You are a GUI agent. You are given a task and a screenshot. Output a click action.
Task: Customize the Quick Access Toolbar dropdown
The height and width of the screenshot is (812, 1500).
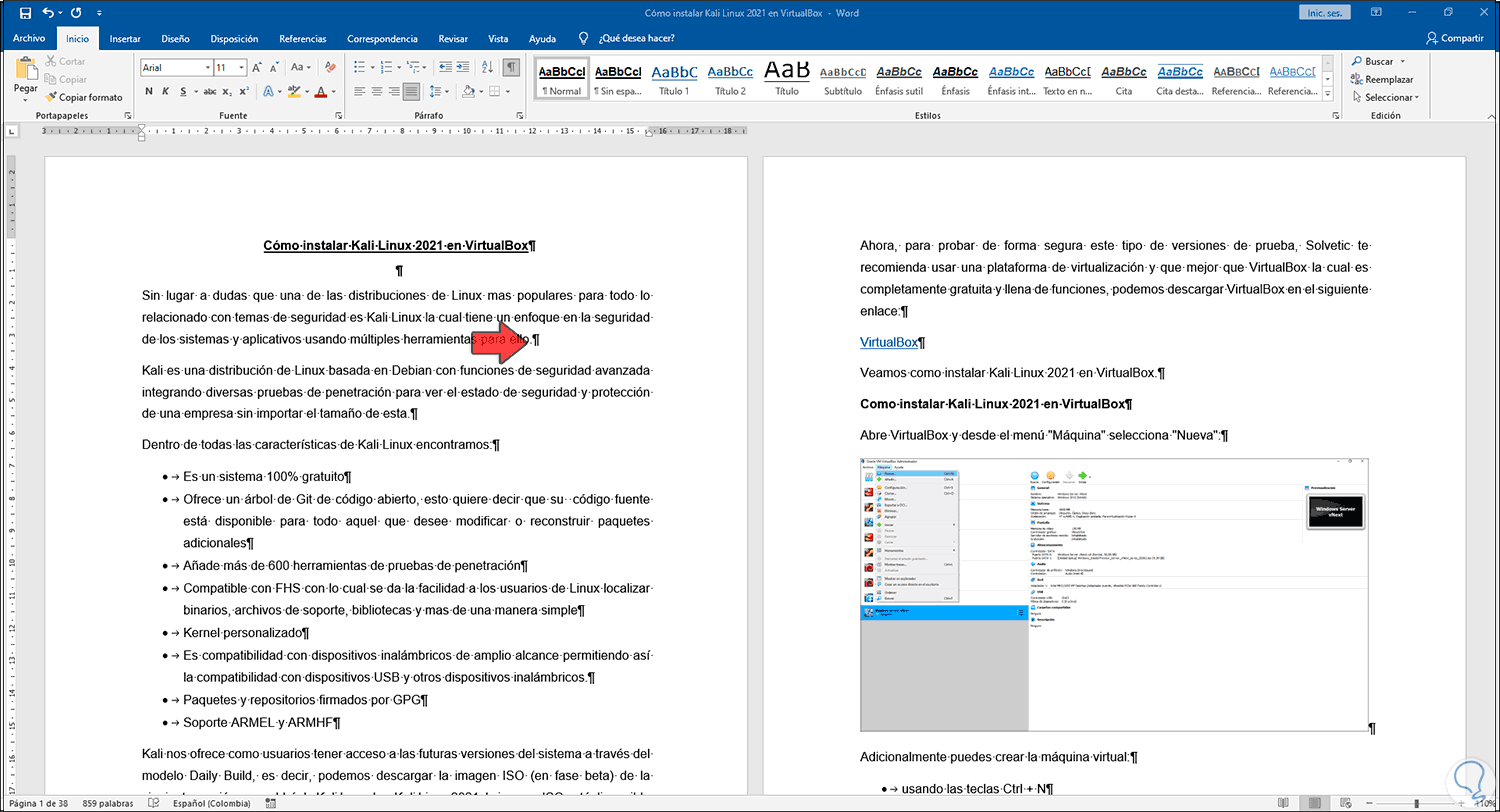click(100, 12)
